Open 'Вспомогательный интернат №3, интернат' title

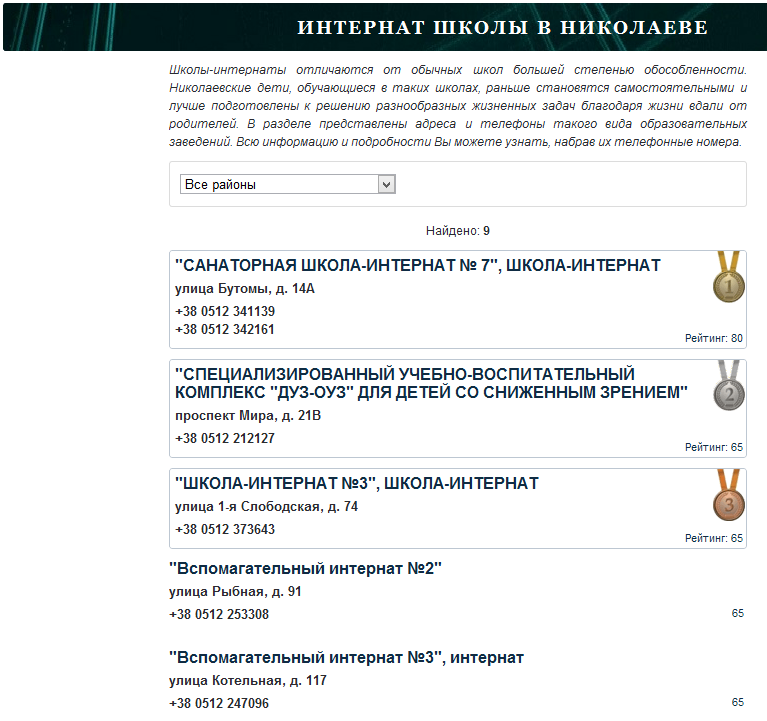click(346, 657)
